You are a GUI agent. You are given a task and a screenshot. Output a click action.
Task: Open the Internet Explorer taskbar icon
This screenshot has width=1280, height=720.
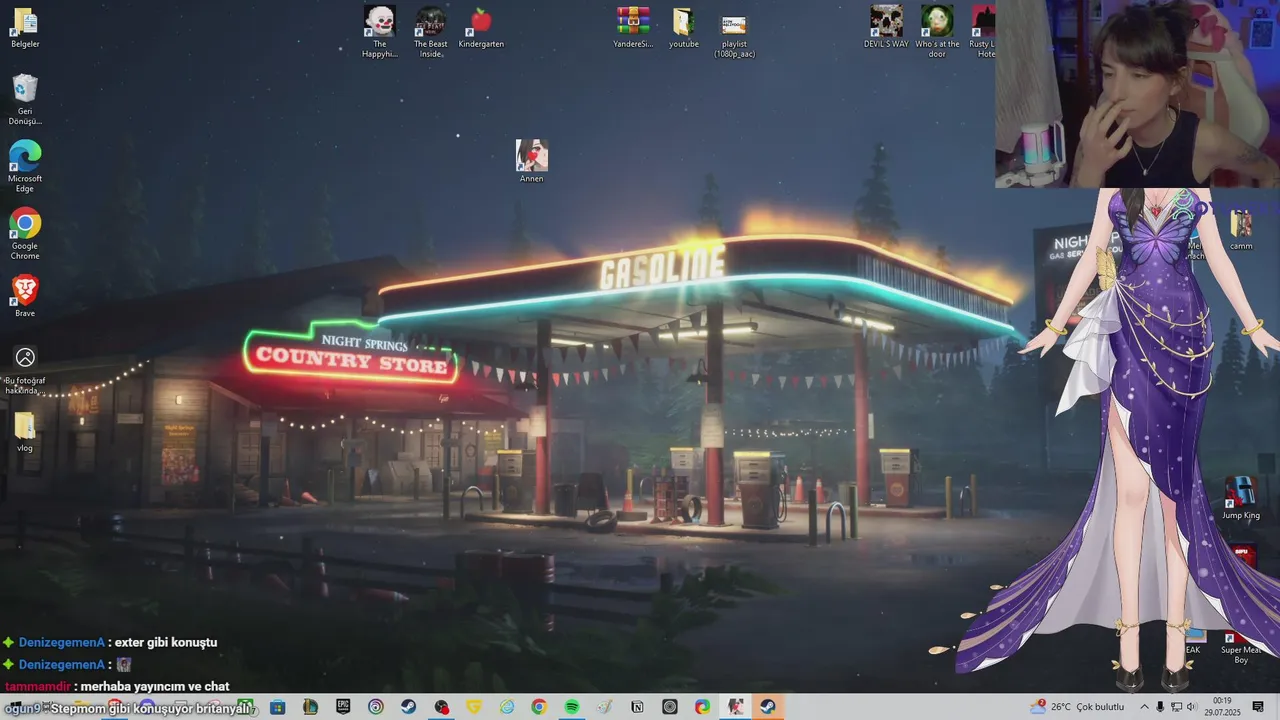507,707
